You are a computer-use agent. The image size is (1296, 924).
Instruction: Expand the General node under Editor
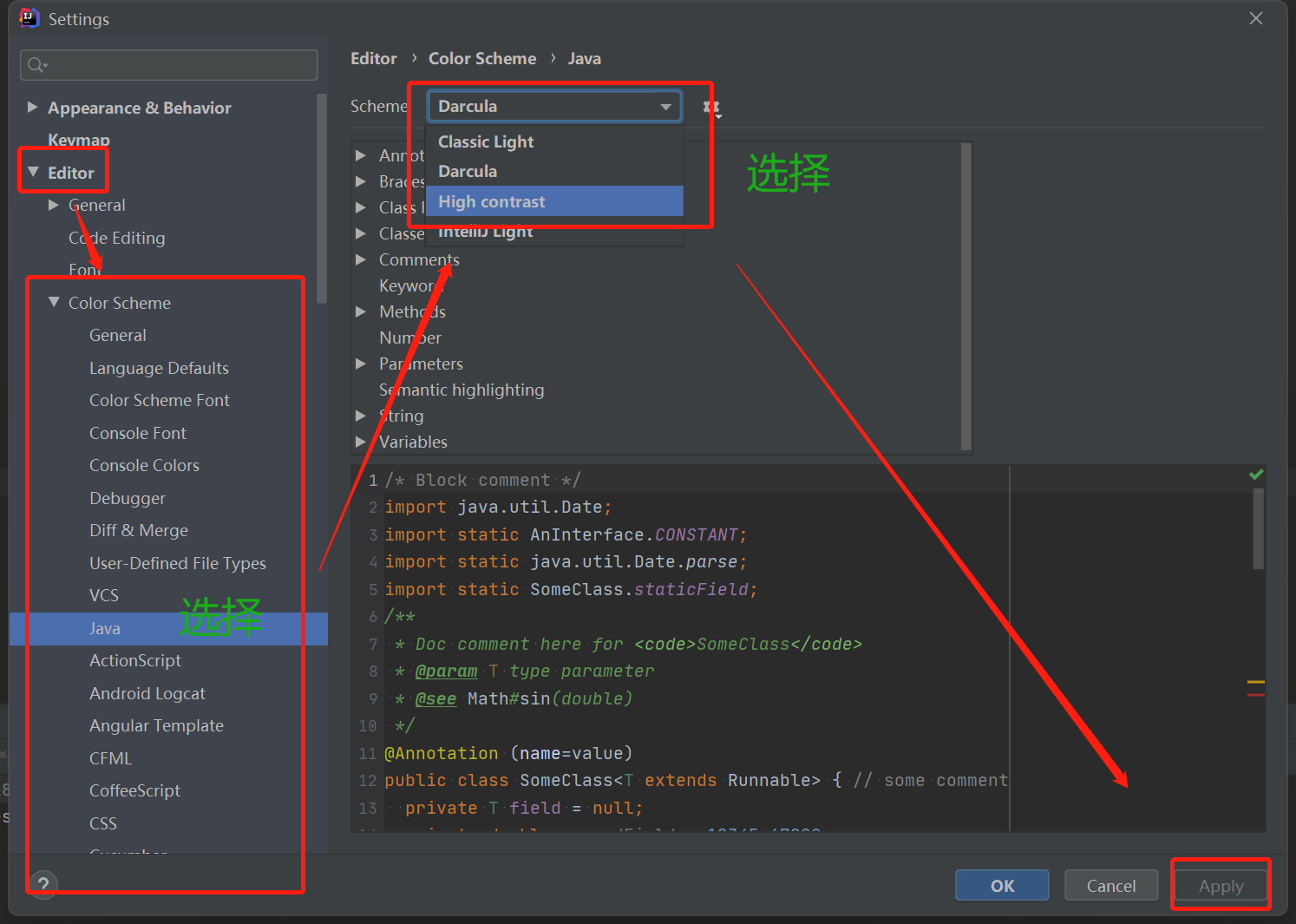click(54, 205)
